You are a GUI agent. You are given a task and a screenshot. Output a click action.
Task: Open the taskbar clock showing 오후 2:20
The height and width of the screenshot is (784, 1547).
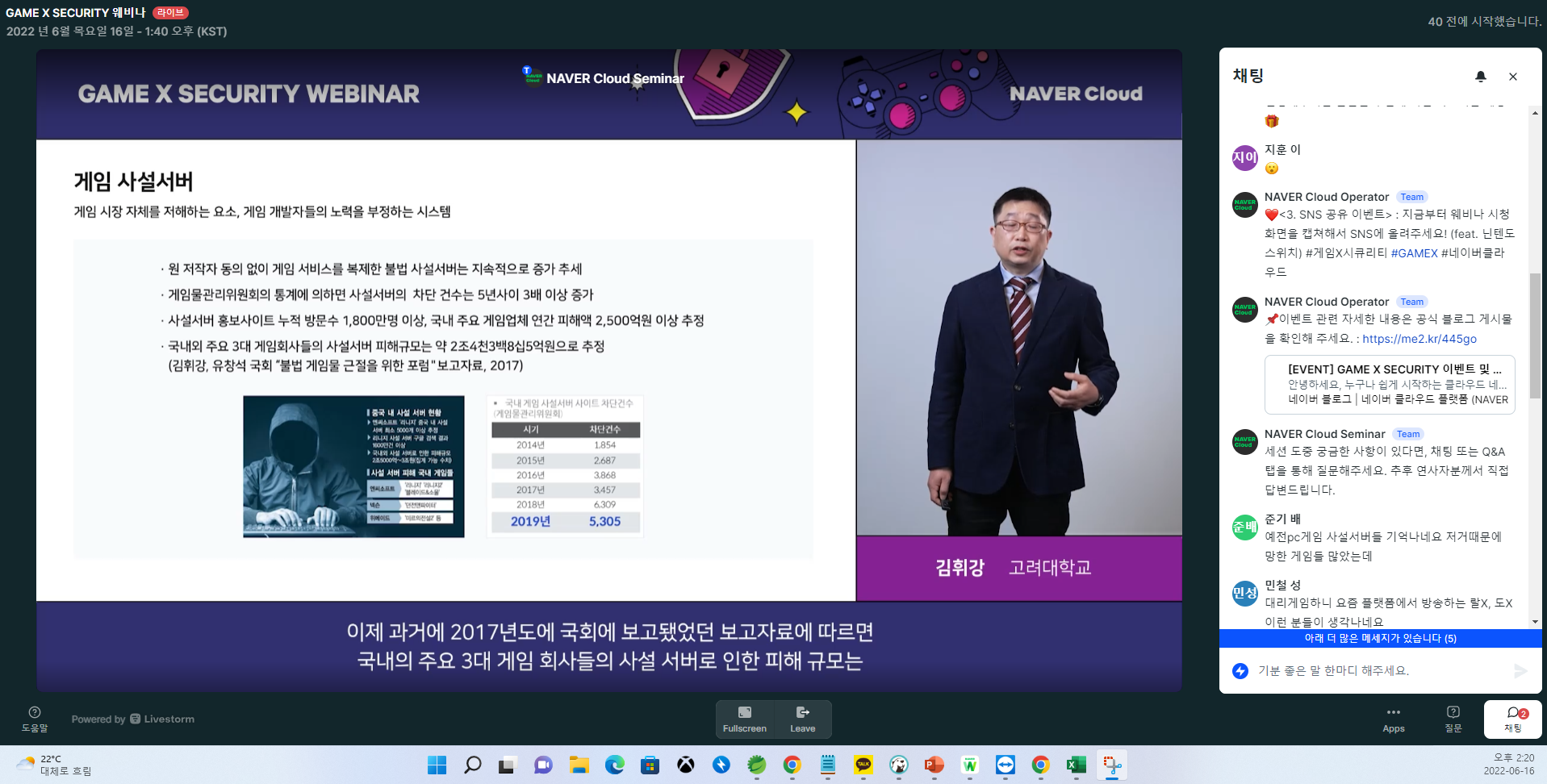1508,765
